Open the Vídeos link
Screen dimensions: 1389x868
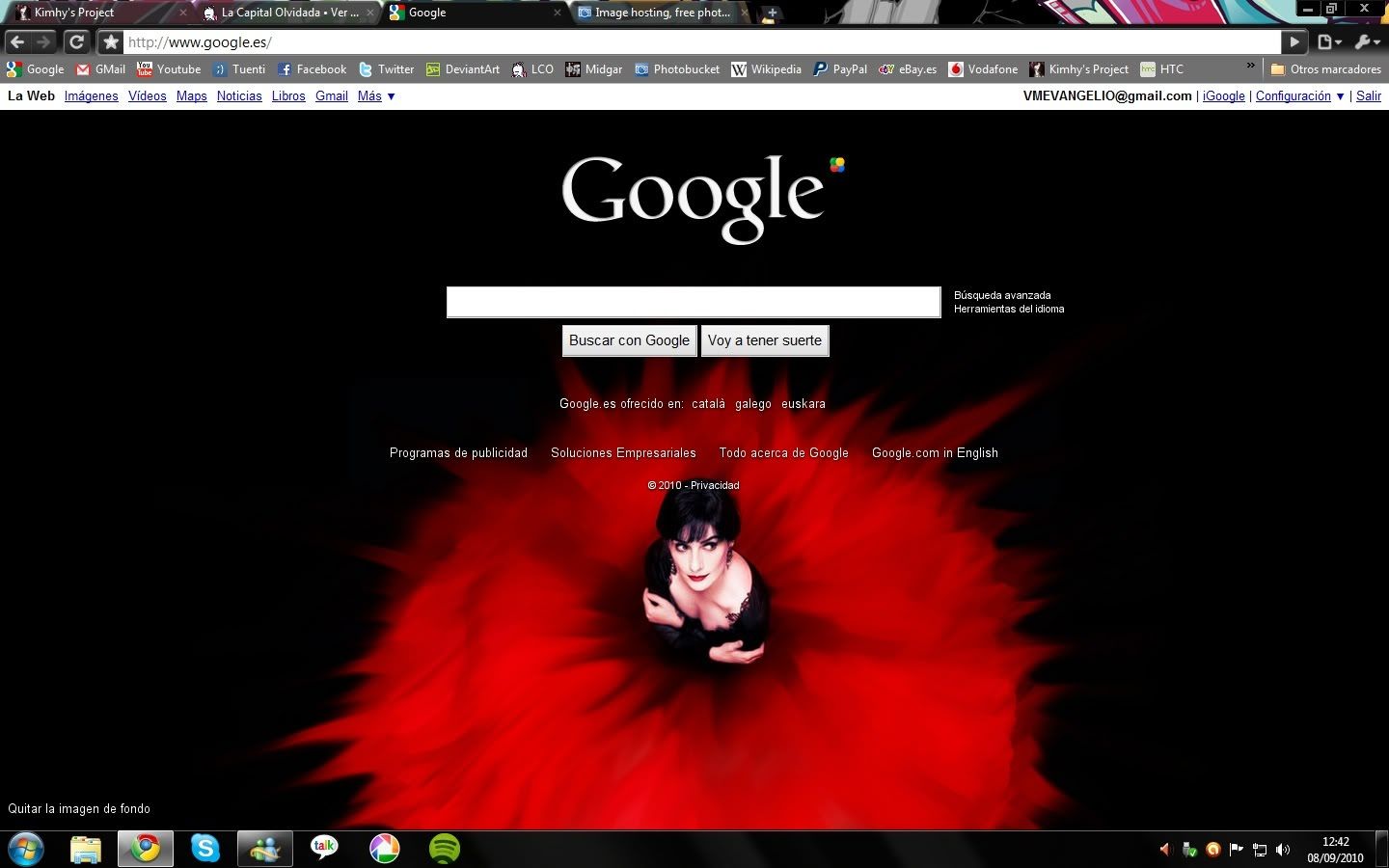[x=148, y=96]
